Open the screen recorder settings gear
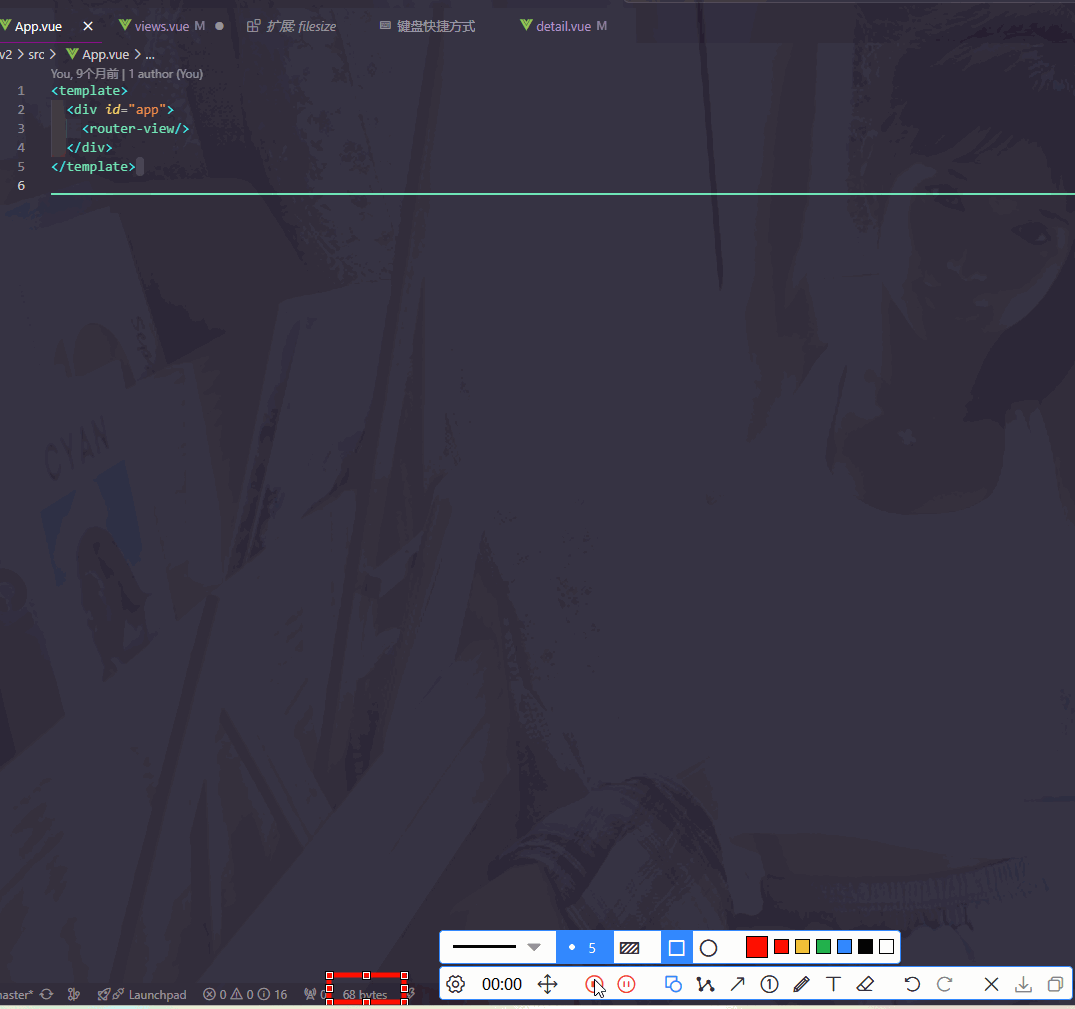This screenshot has width=1075, height=1009. (x=455, y=984)
